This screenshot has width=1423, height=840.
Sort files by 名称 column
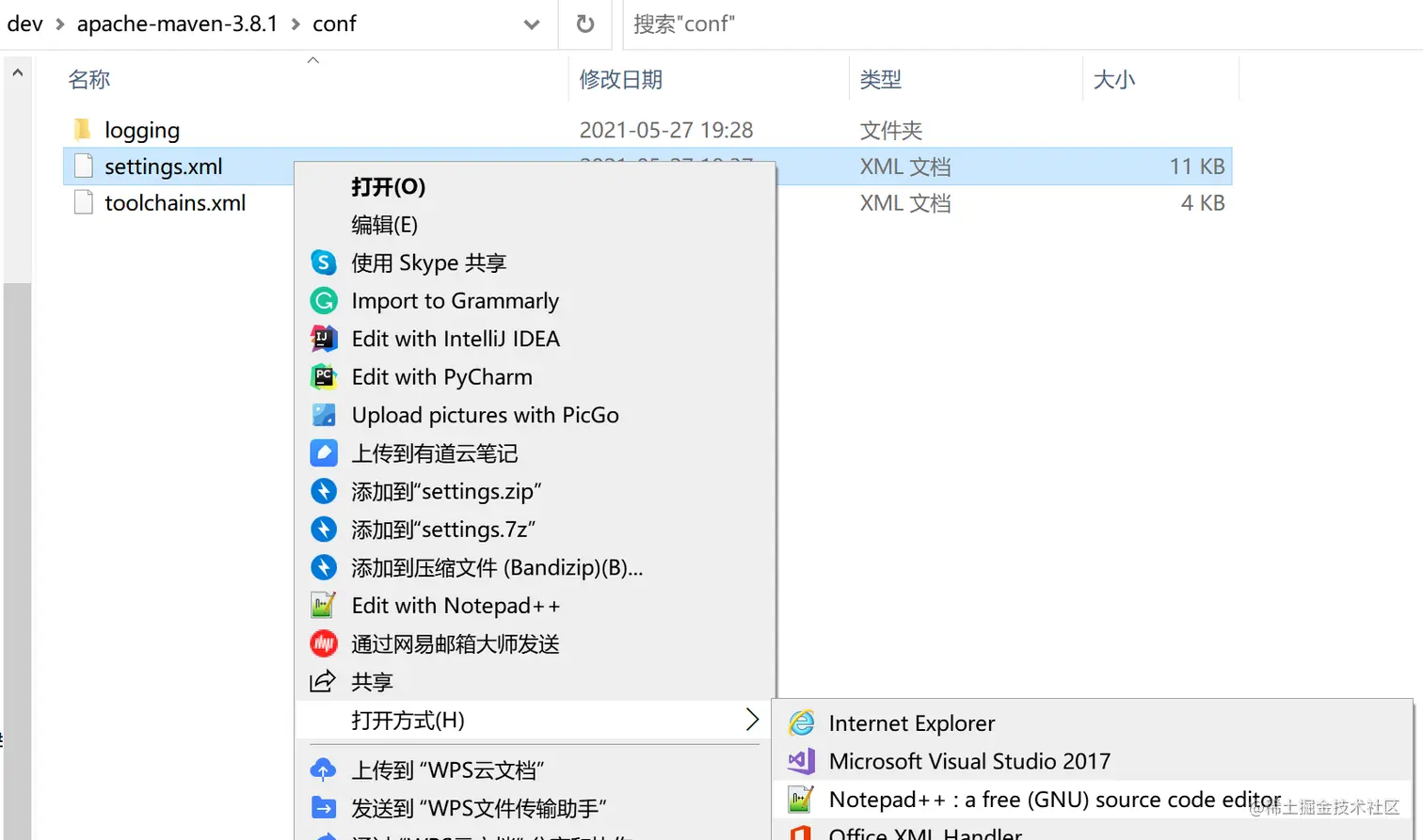tap(89, 80)
